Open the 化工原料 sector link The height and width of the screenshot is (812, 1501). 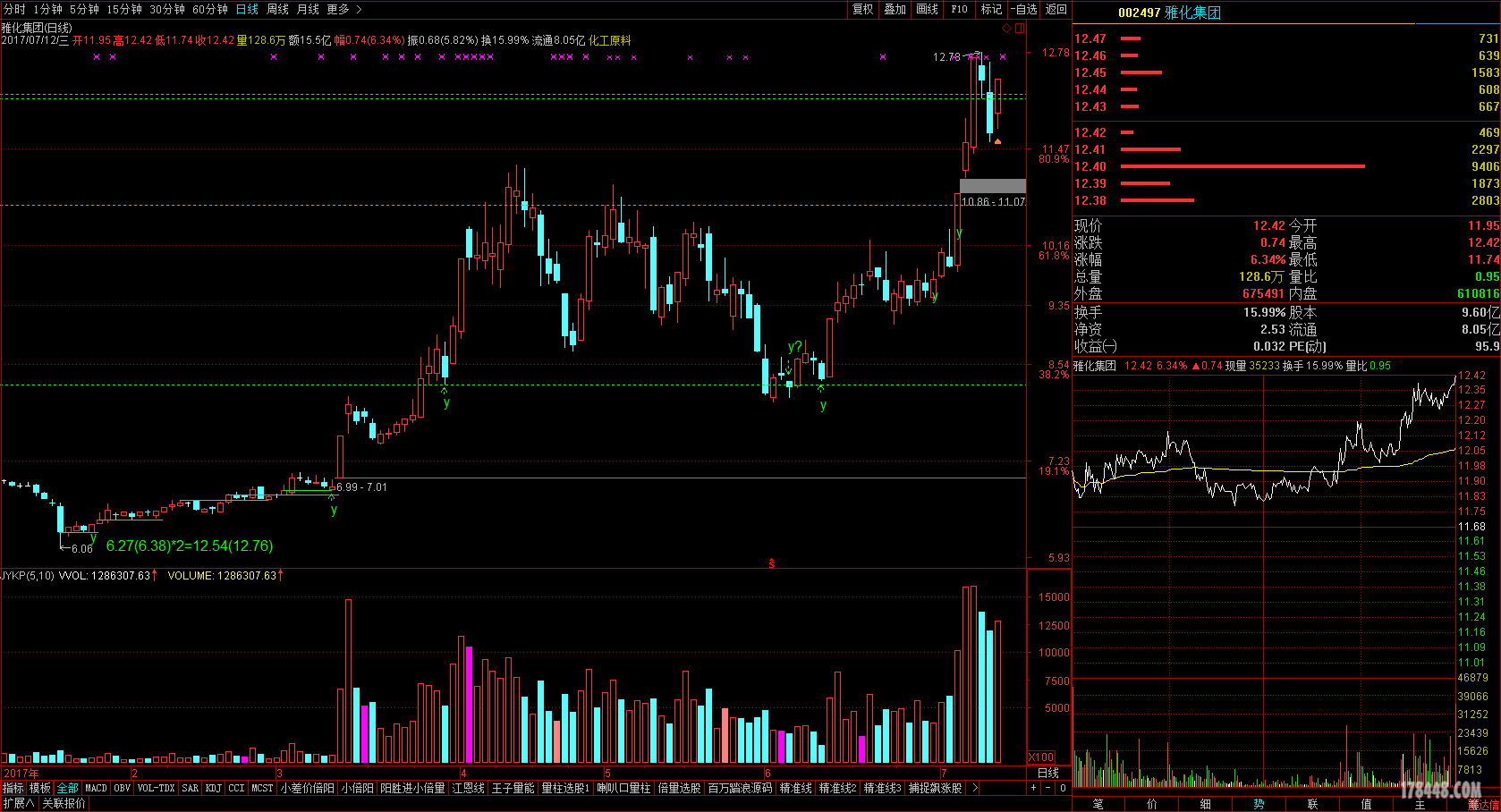tap(609, 40)
